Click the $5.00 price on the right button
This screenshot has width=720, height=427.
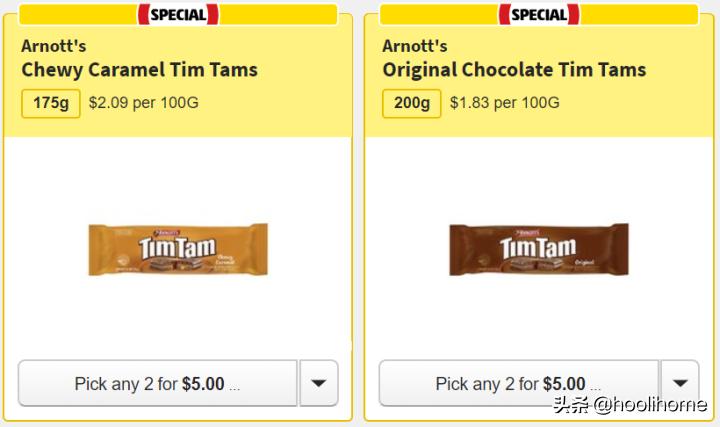tap(564, 384)
